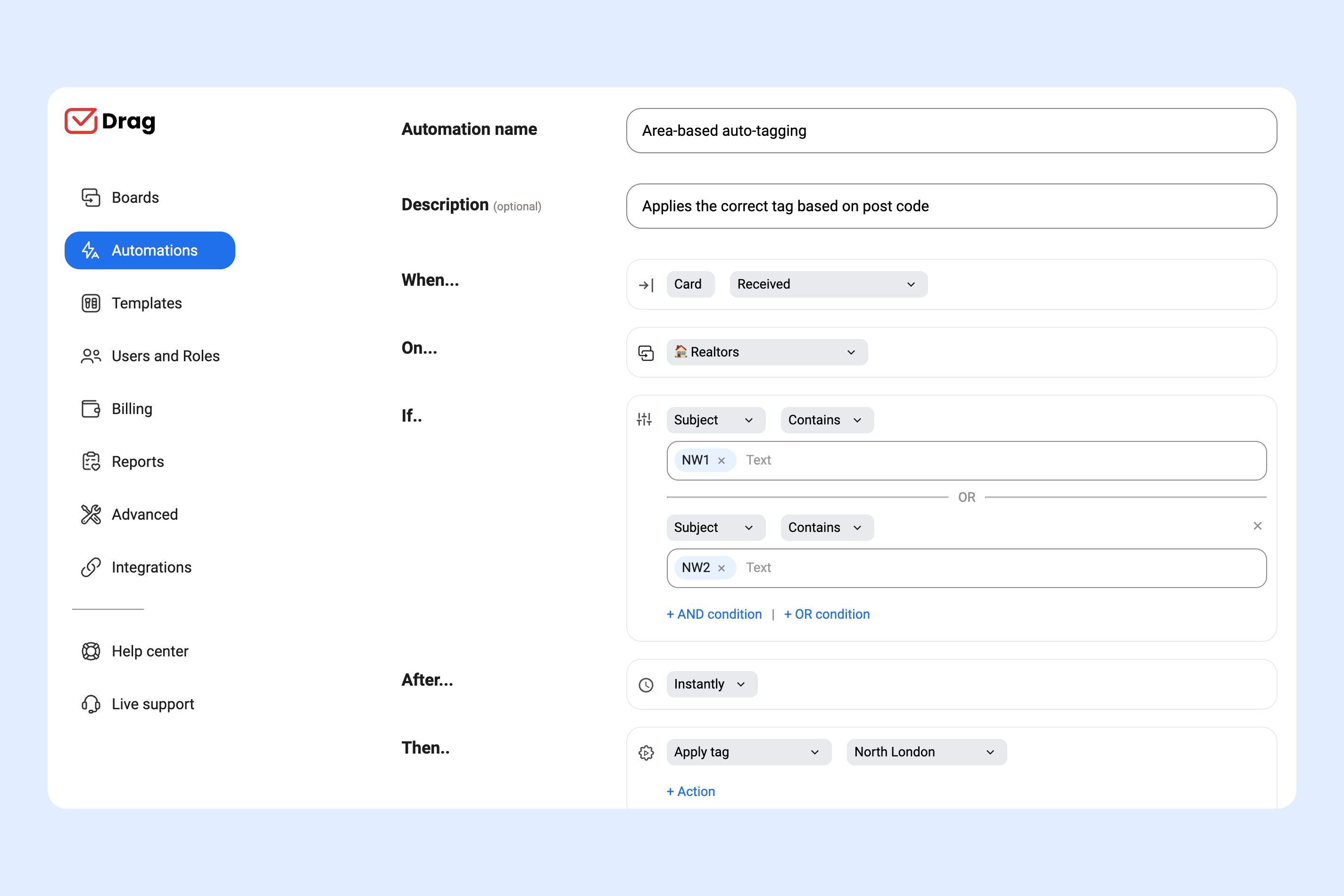Open Live support
1344x896 pixels.
[x=153, y=704]
